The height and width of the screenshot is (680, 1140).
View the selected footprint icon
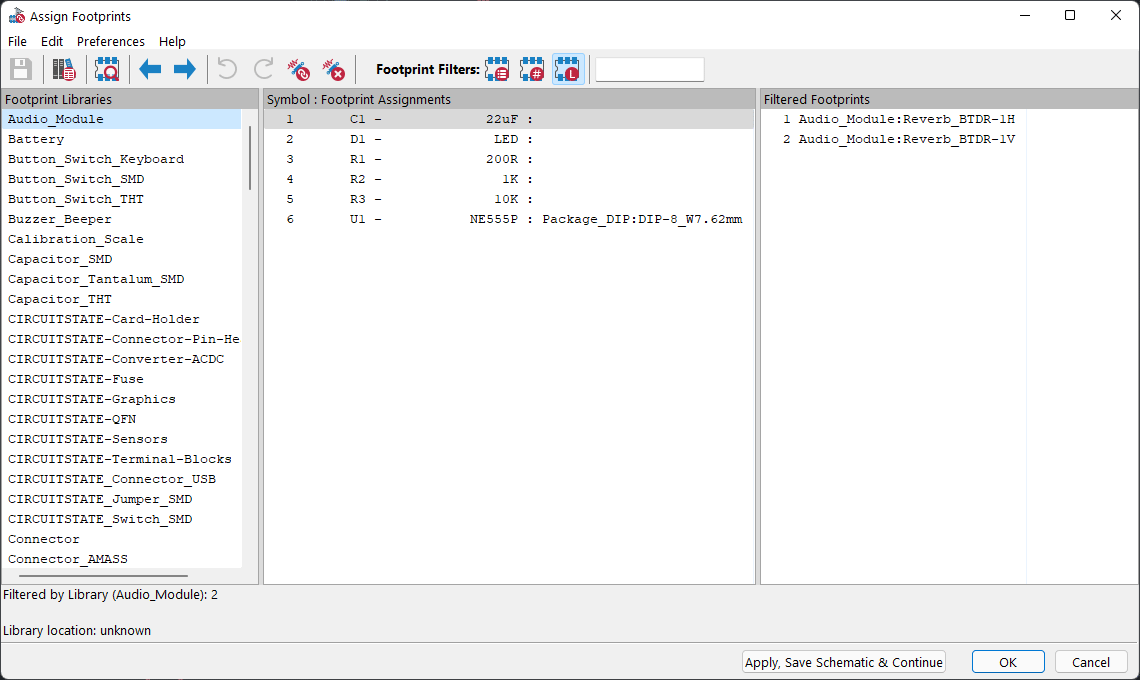107,70
